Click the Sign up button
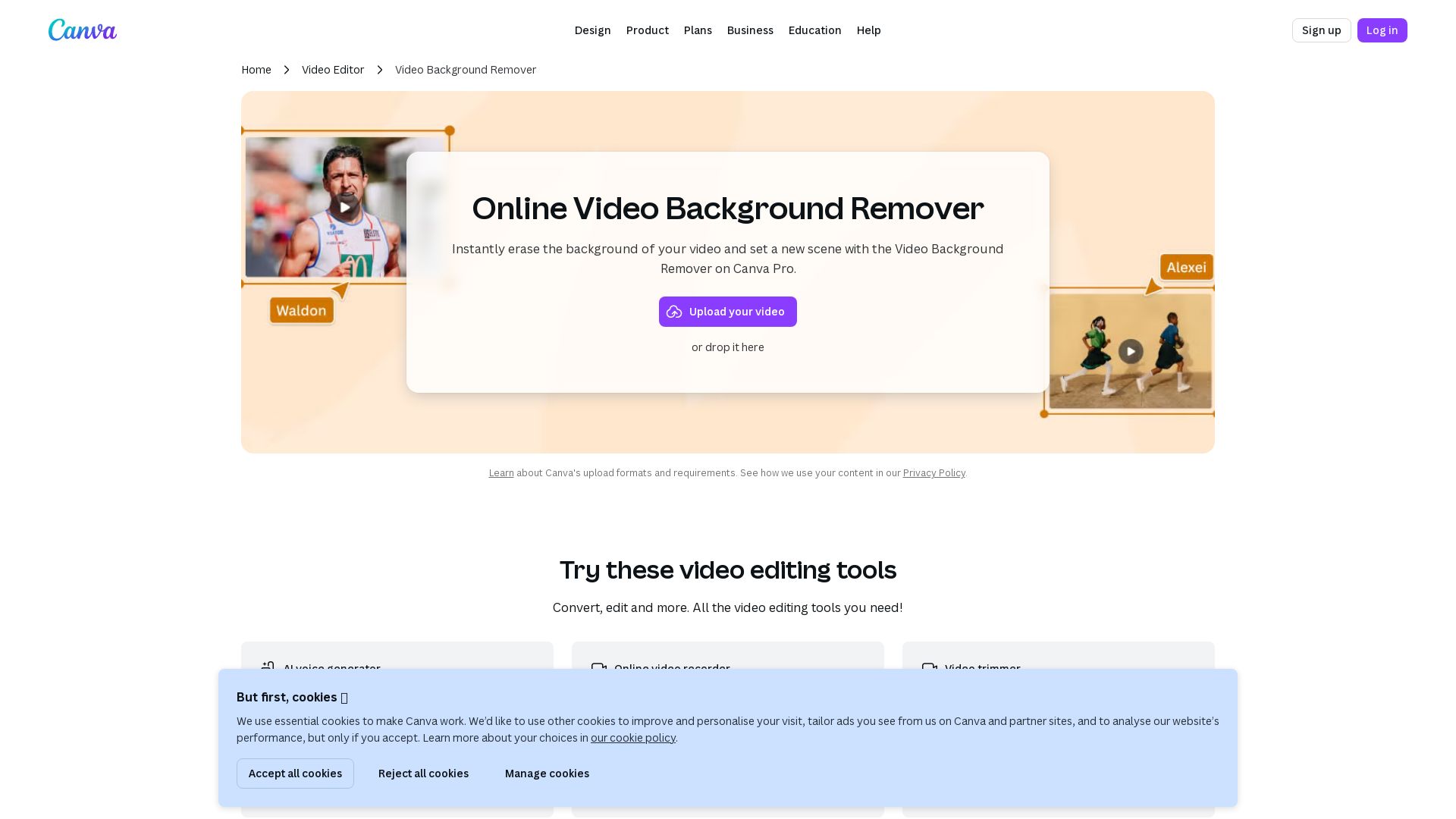 point(1321,30)
